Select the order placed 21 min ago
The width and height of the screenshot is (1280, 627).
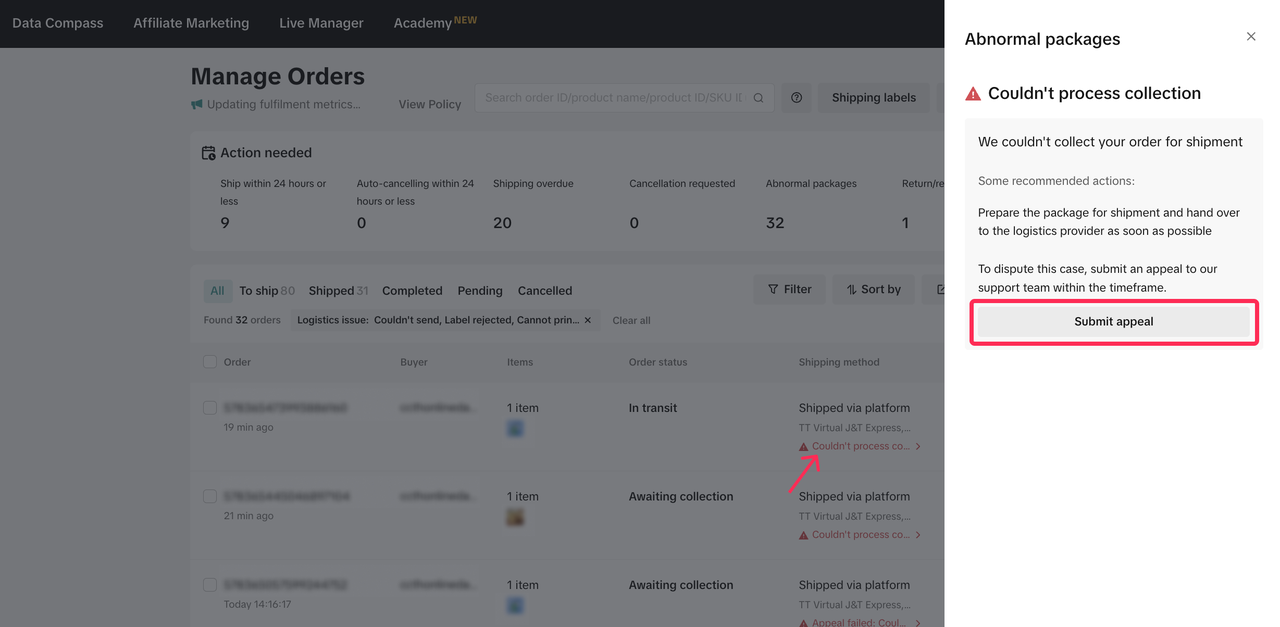210,496
